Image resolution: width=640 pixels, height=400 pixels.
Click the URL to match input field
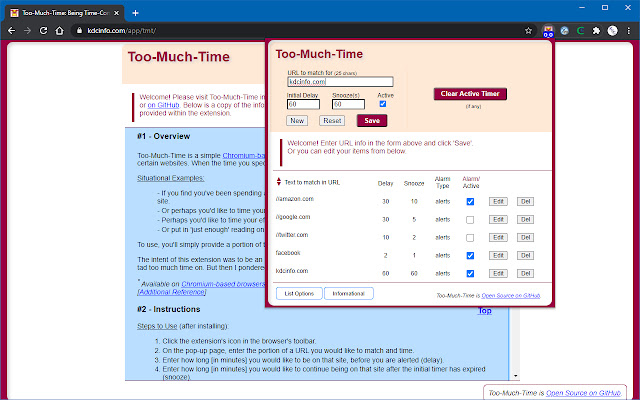(x=340, y=82)
